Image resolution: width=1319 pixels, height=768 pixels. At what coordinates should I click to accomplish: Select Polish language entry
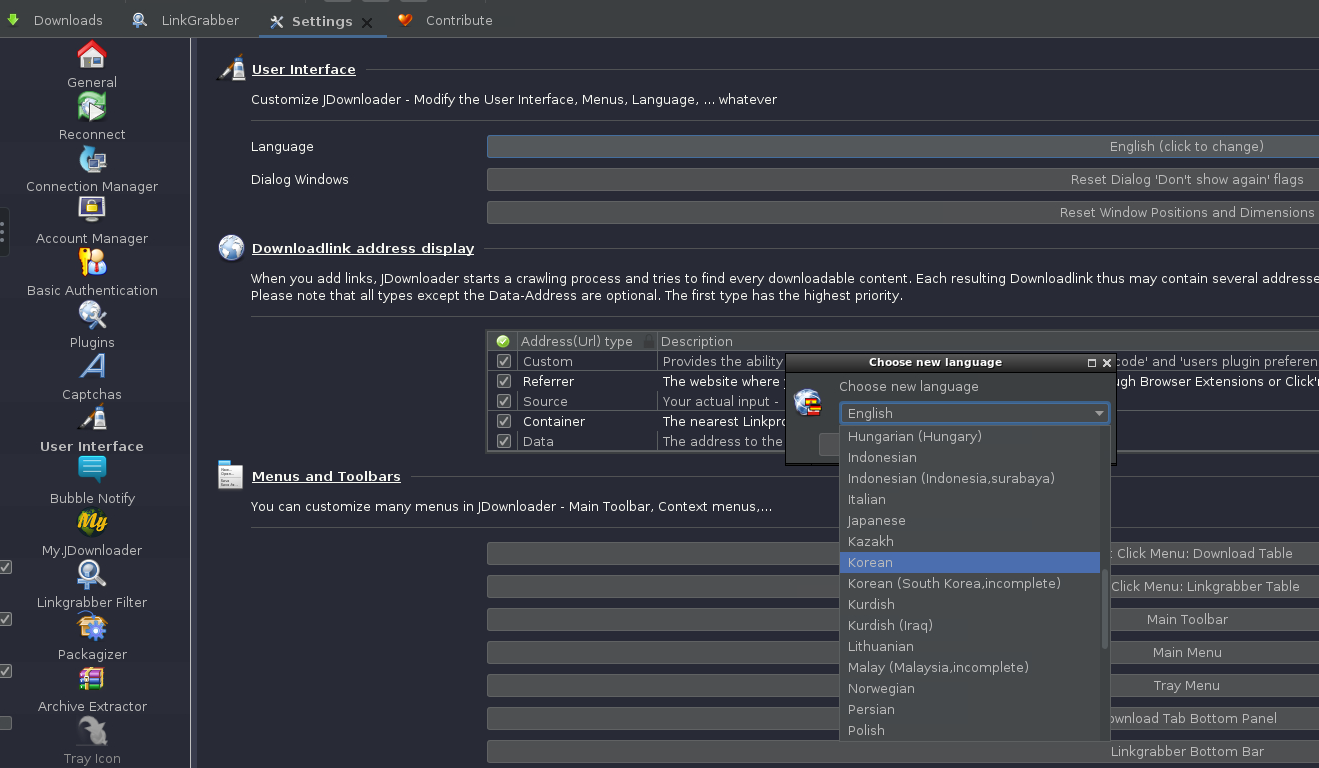(970, 730)
